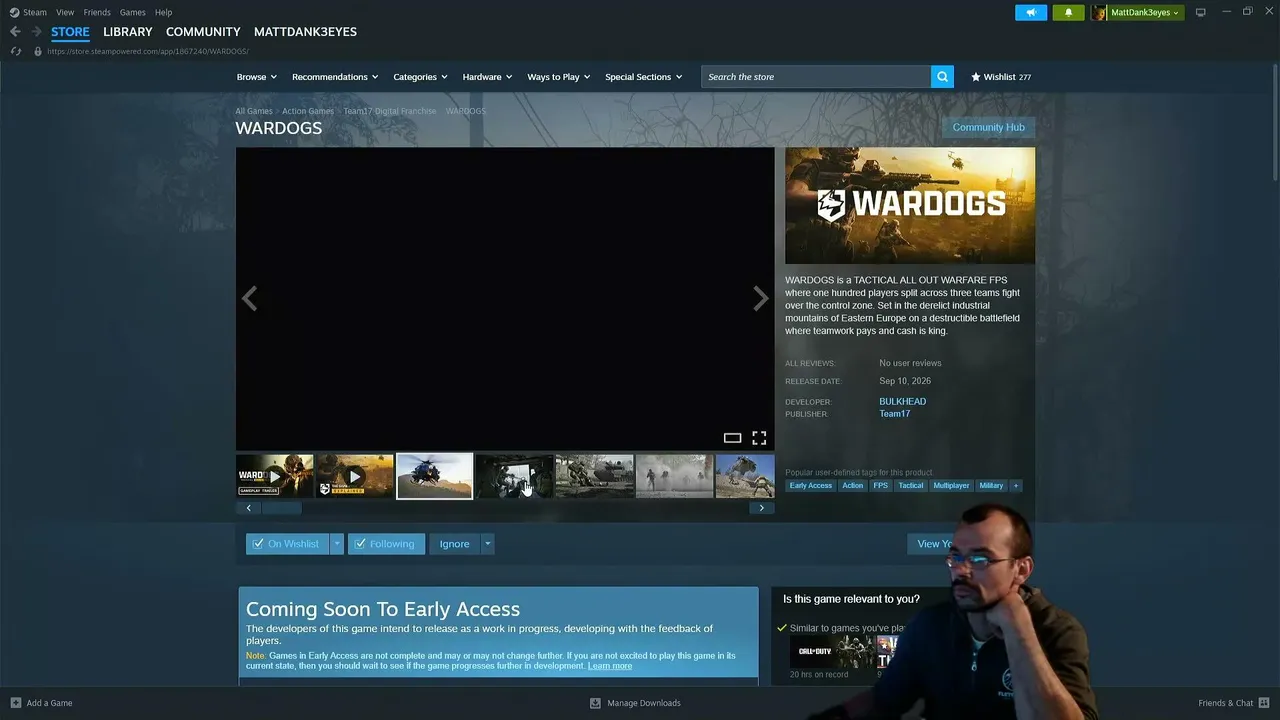Expand the Special Sections dropdown
Image resolution: width=1280 pixels, height=720 pixels.
point(643,77)
